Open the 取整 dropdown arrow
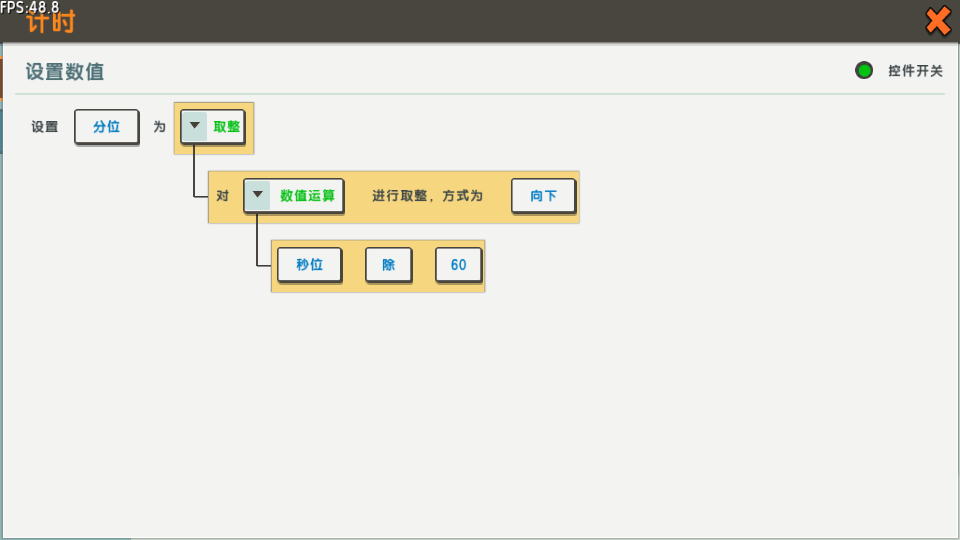The height and width of the screenshot is (540, 960). [x=195, y=126]
